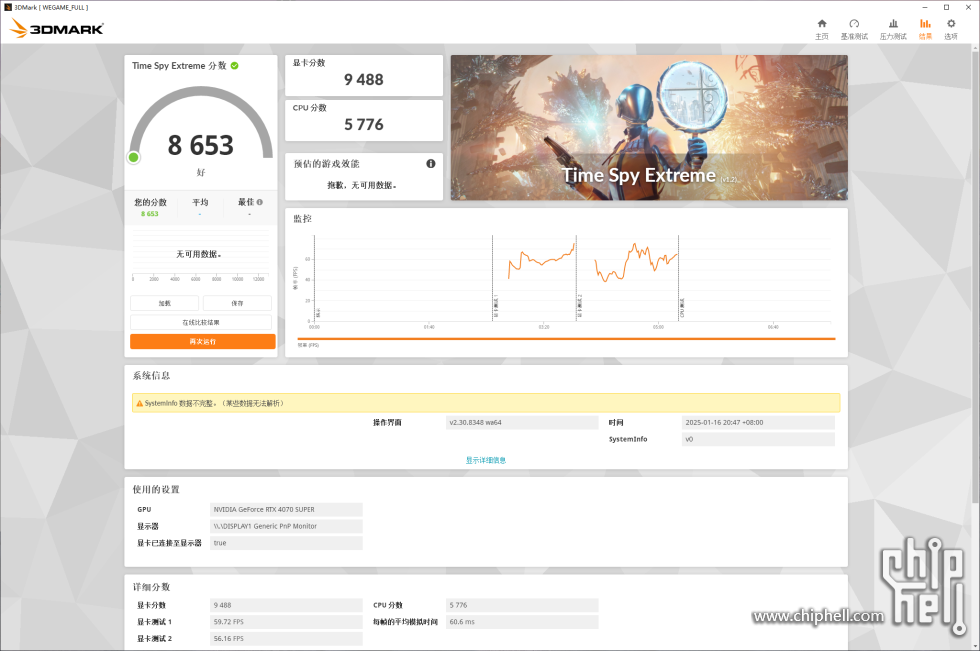
Task: Click the 好 rating under the score
Action: 201,172
